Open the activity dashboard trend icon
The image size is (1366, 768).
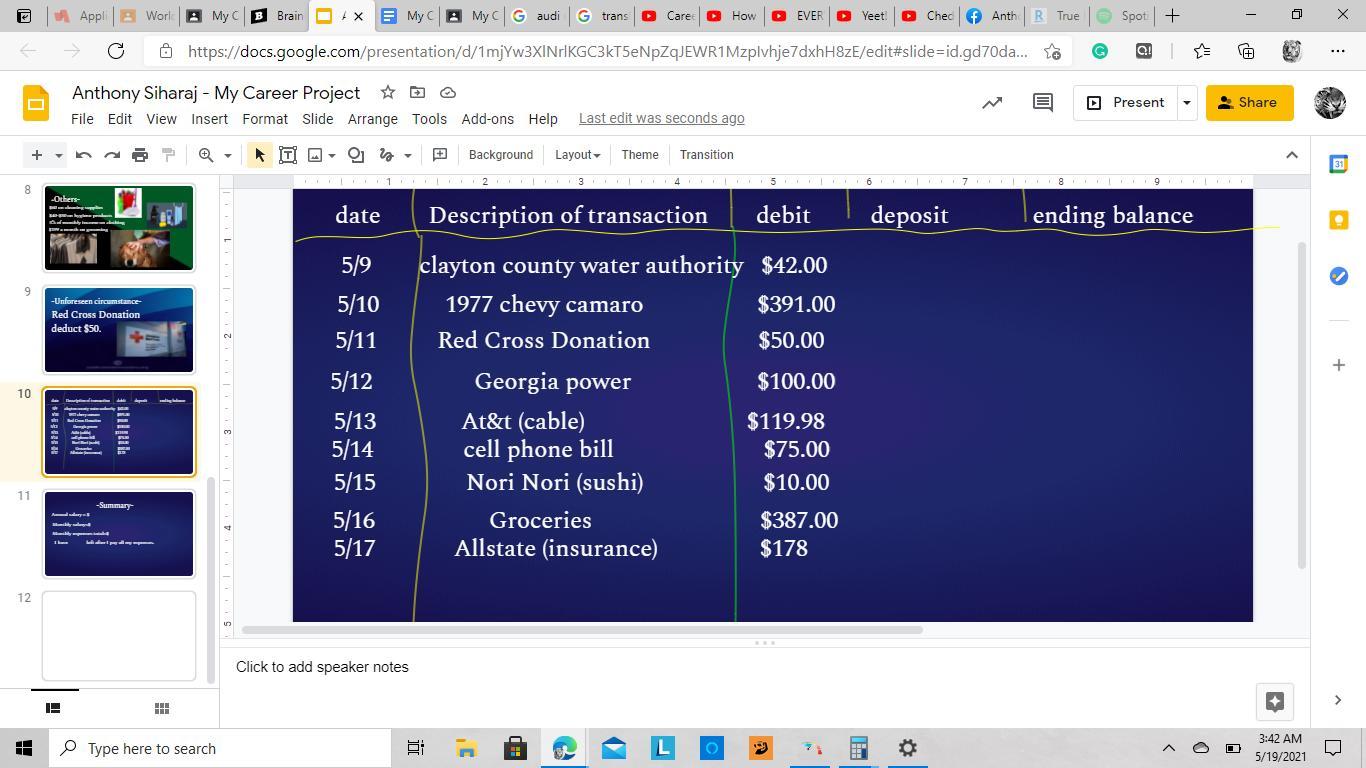click(x=992, y=102)
